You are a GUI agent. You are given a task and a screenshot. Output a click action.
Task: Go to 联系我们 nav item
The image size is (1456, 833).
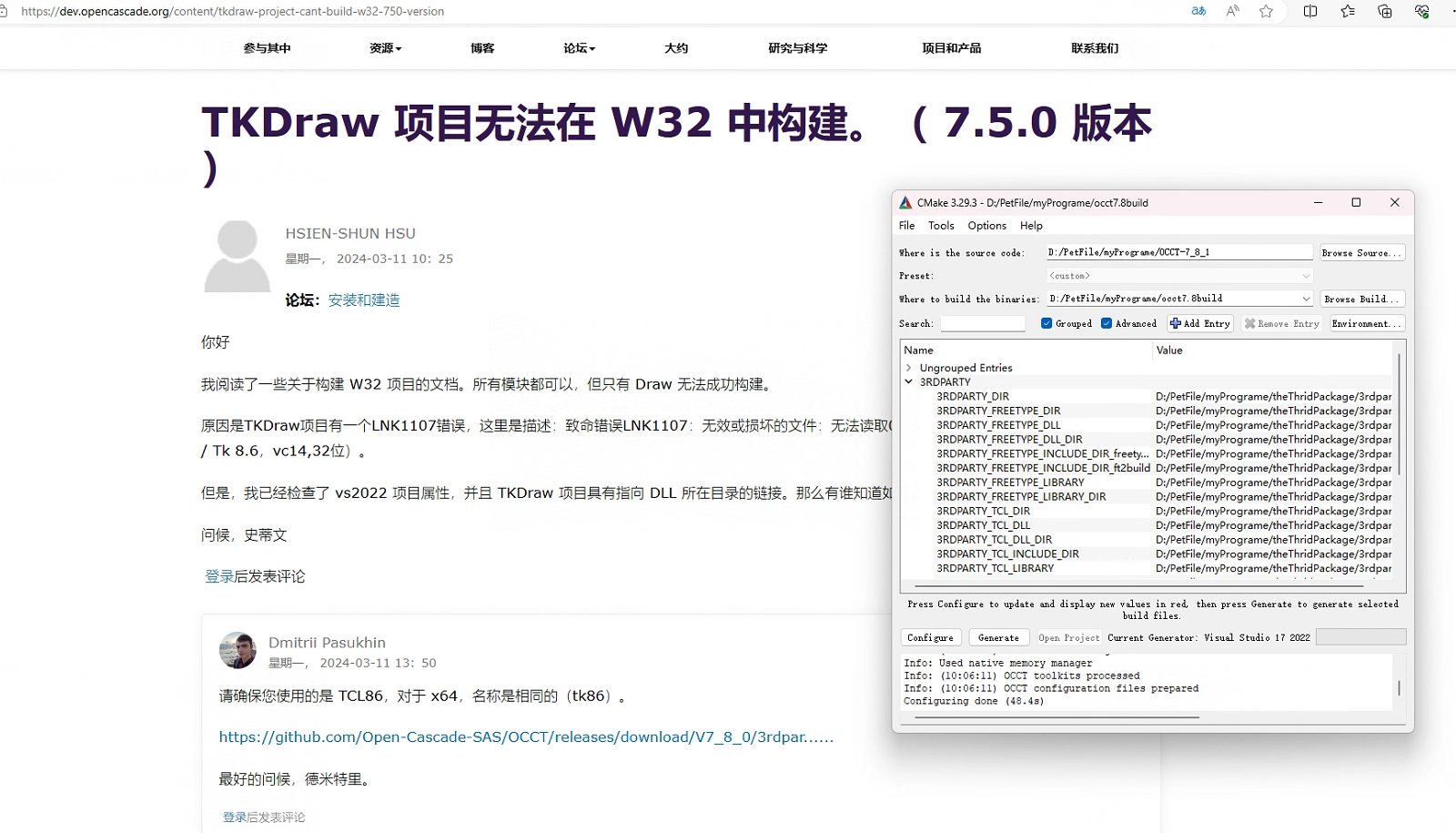(x=1095, y=48)
